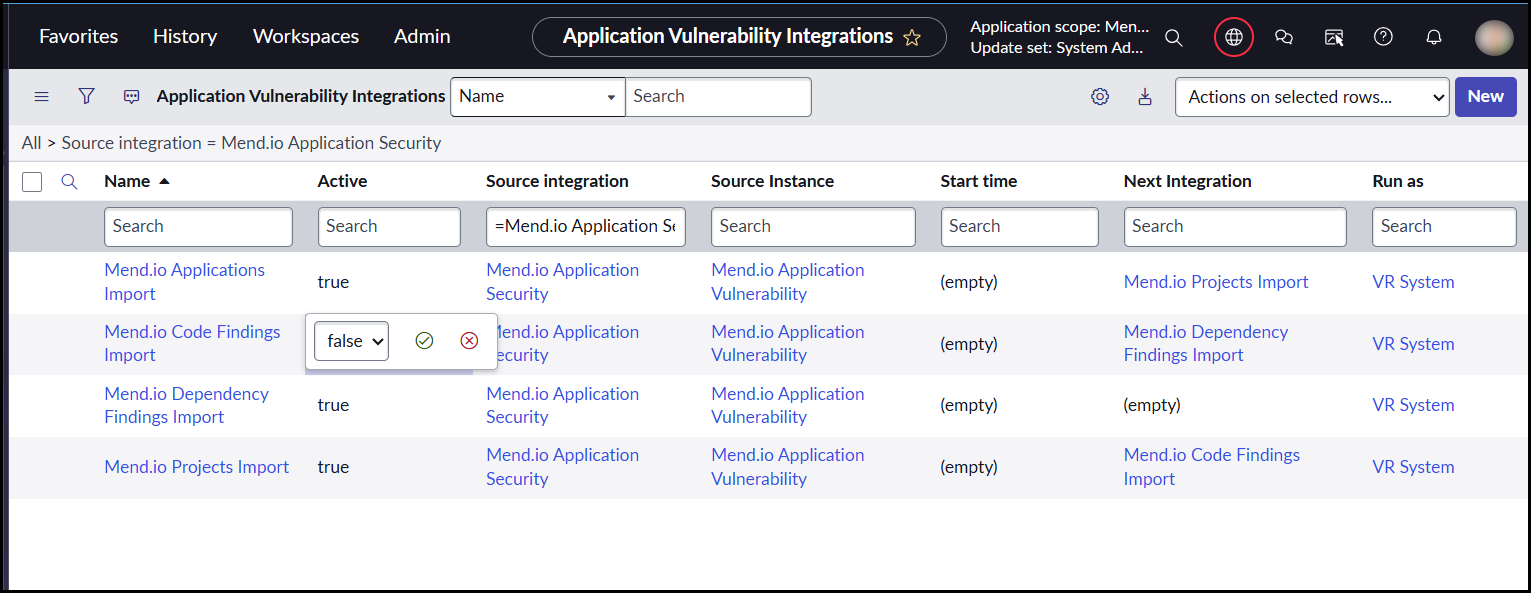Open the Workspaces menu

point(305,36)
